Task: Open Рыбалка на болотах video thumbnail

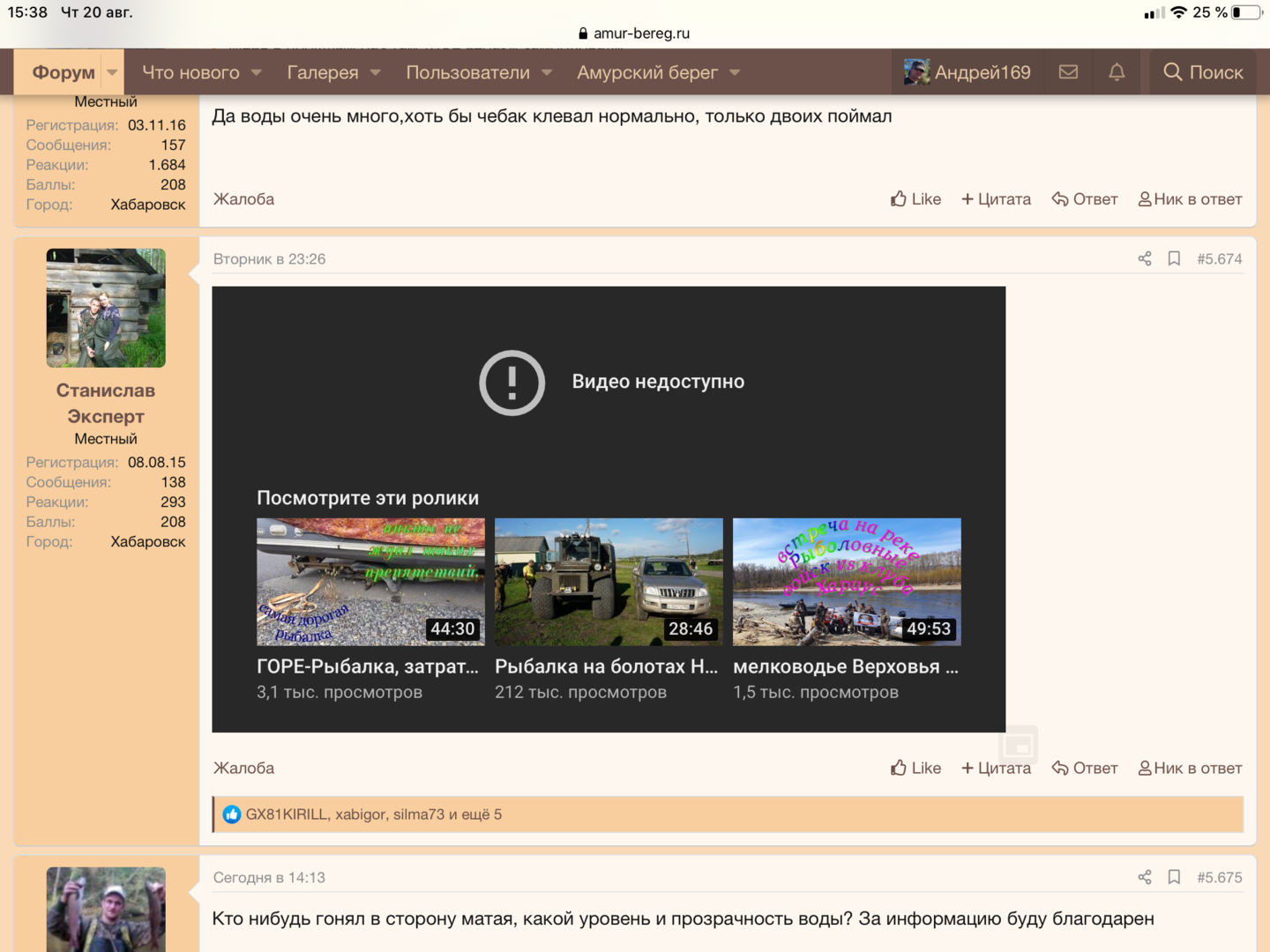Action: [609, 582]
